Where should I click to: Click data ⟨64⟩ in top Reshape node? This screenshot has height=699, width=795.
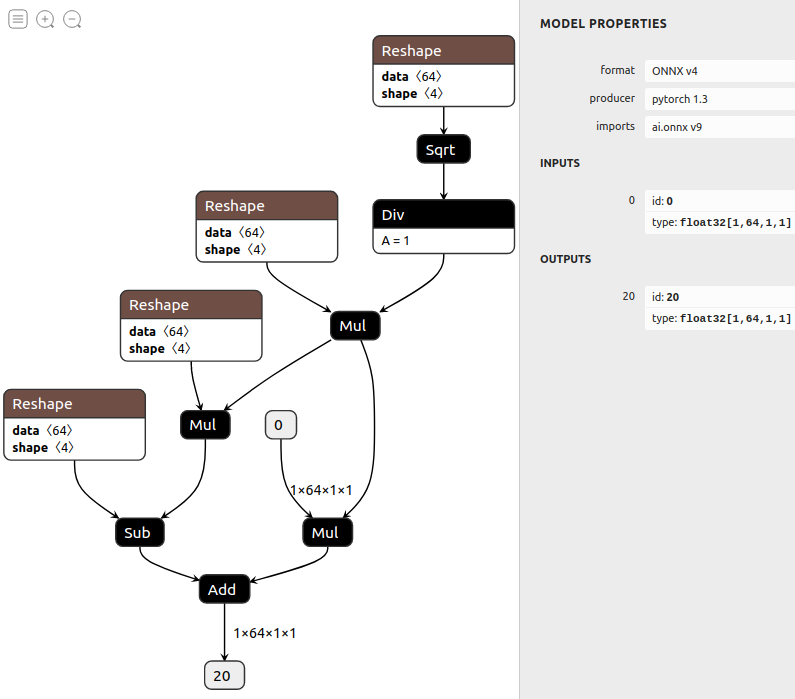pyautogui.click(x=412, y=77)
